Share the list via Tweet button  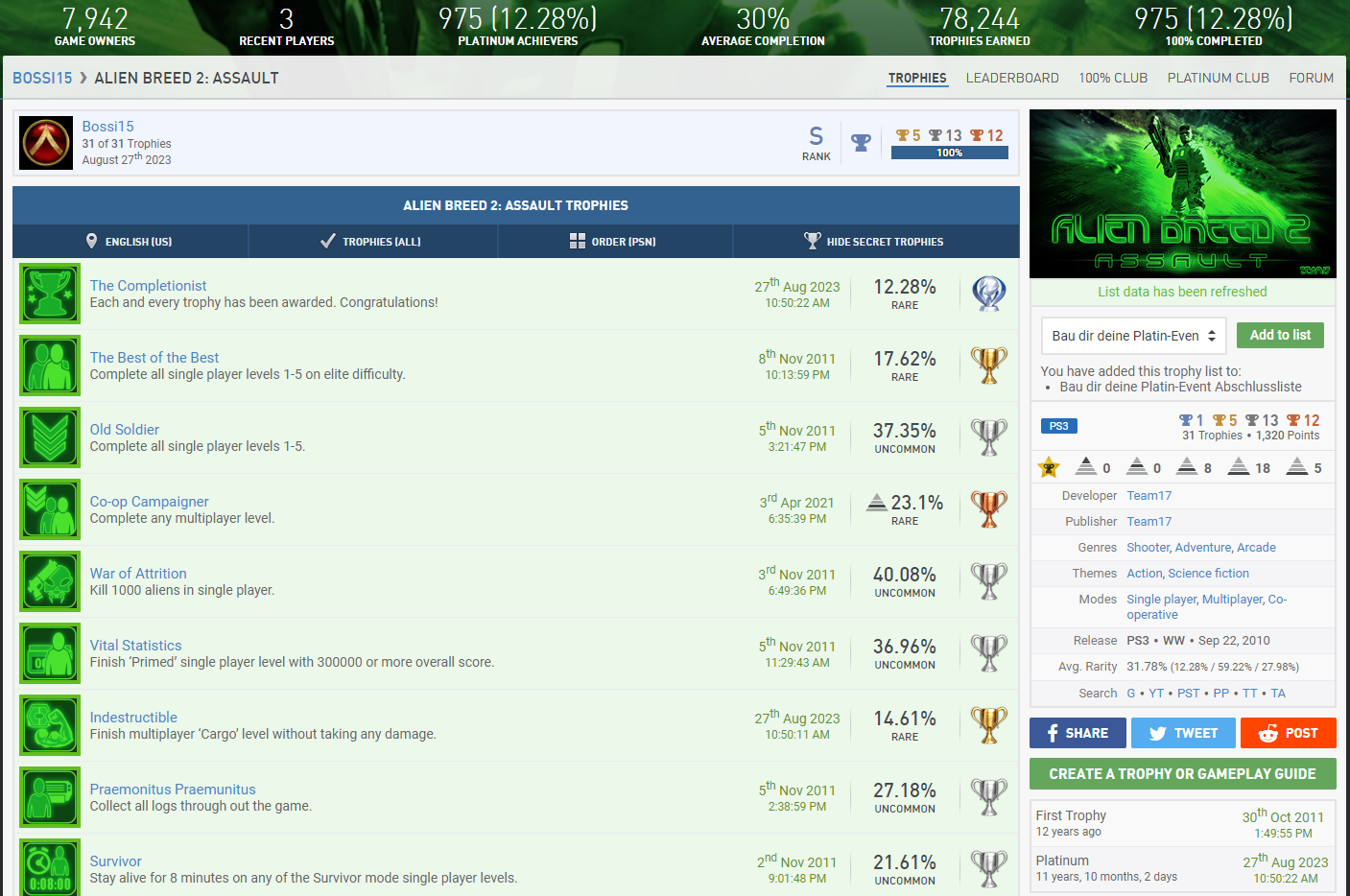click(1182, 733)
